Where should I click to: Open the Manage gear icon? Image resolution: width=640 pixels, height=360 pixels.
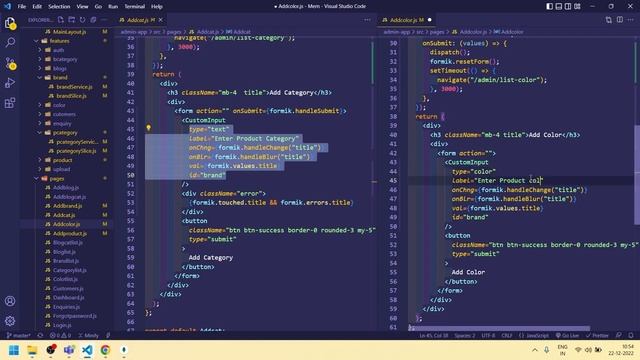coord(10,321)
